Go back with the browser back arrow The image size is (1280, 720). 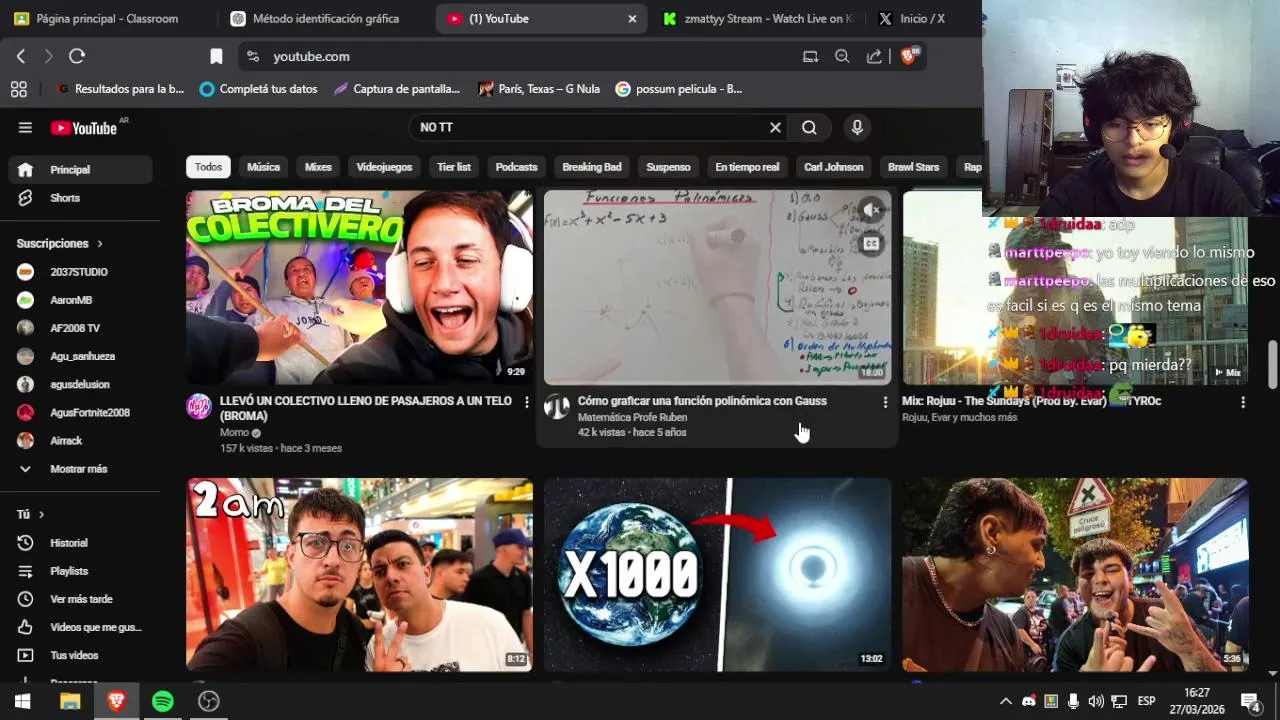(21, 57)
